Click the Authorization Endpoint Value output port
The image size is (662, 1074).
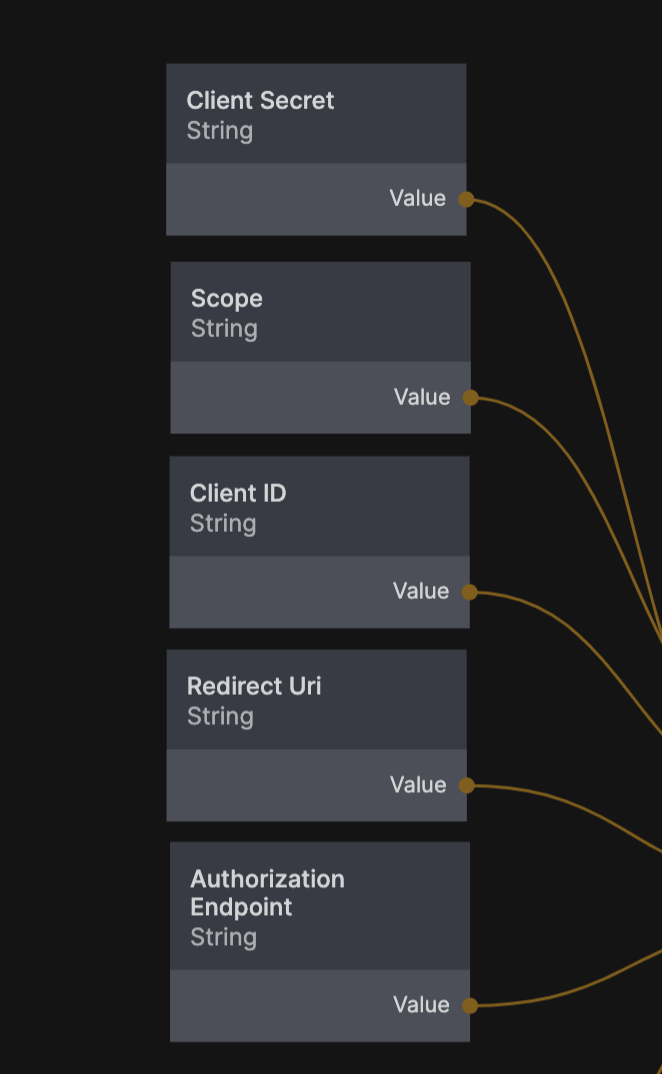click(470, 1005)
